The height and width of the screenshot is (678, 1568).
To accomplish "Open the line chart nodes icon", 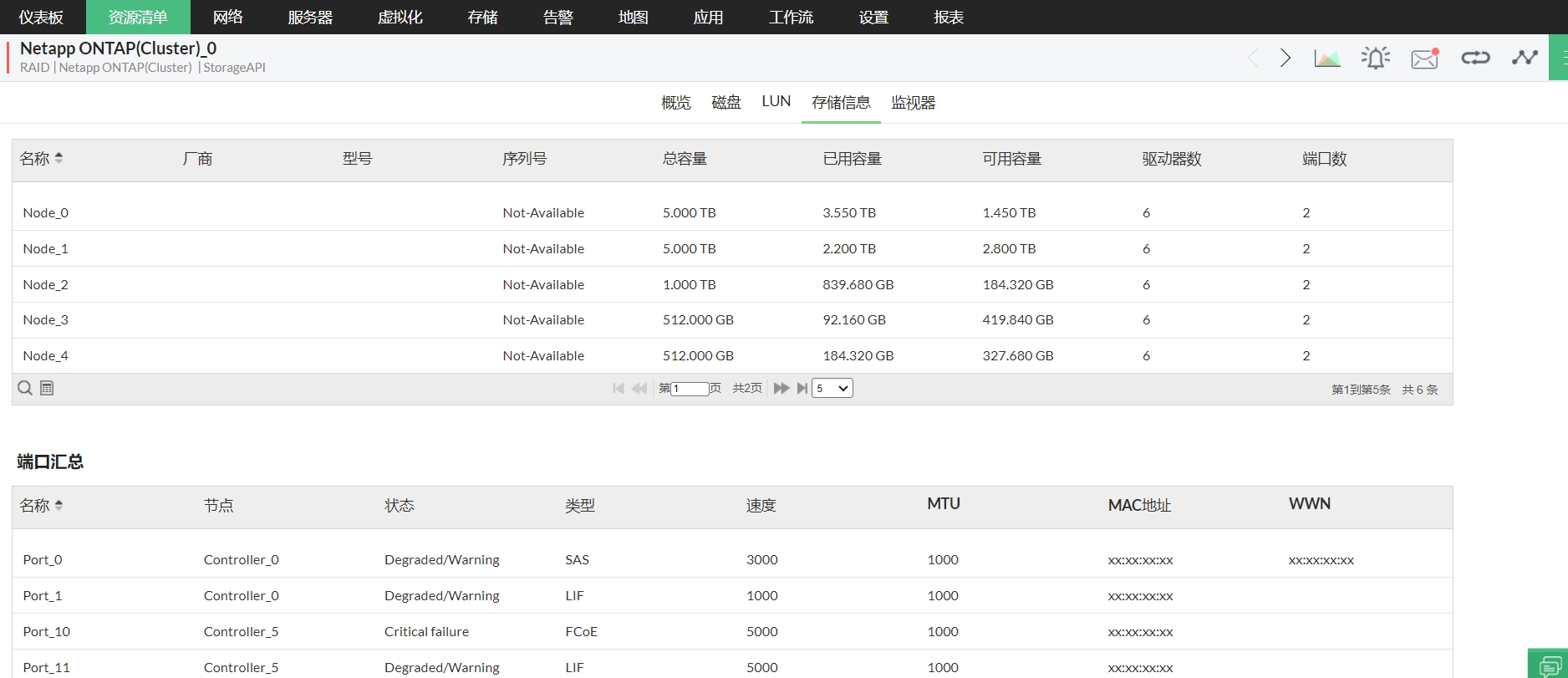I will point(1525,58).
